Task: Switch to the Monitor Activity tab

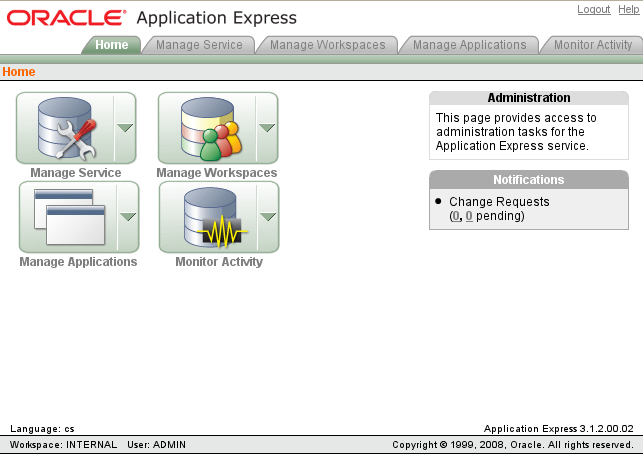Action: coord(593,45)
